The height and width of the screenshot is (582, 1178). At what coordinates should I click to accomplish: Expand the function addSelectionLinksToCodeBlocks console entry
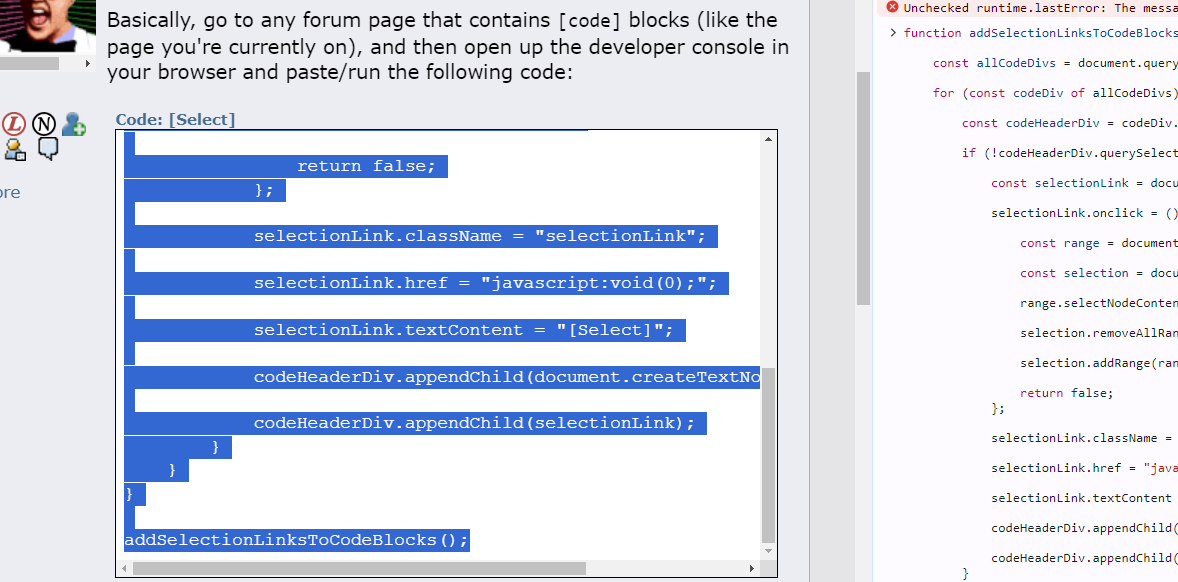point(893,33)
